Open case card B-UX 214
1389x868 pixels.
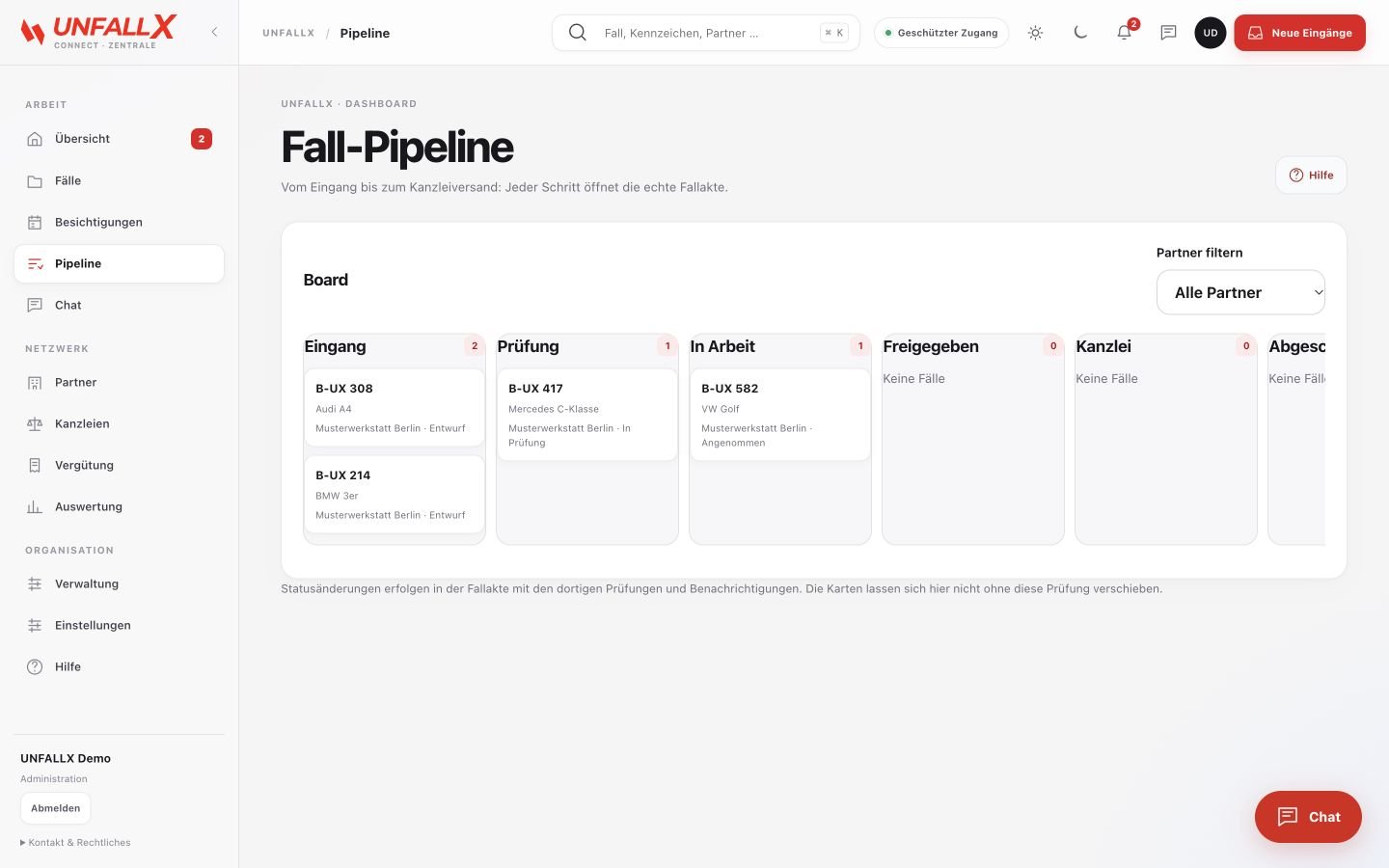tap(394, 494)
